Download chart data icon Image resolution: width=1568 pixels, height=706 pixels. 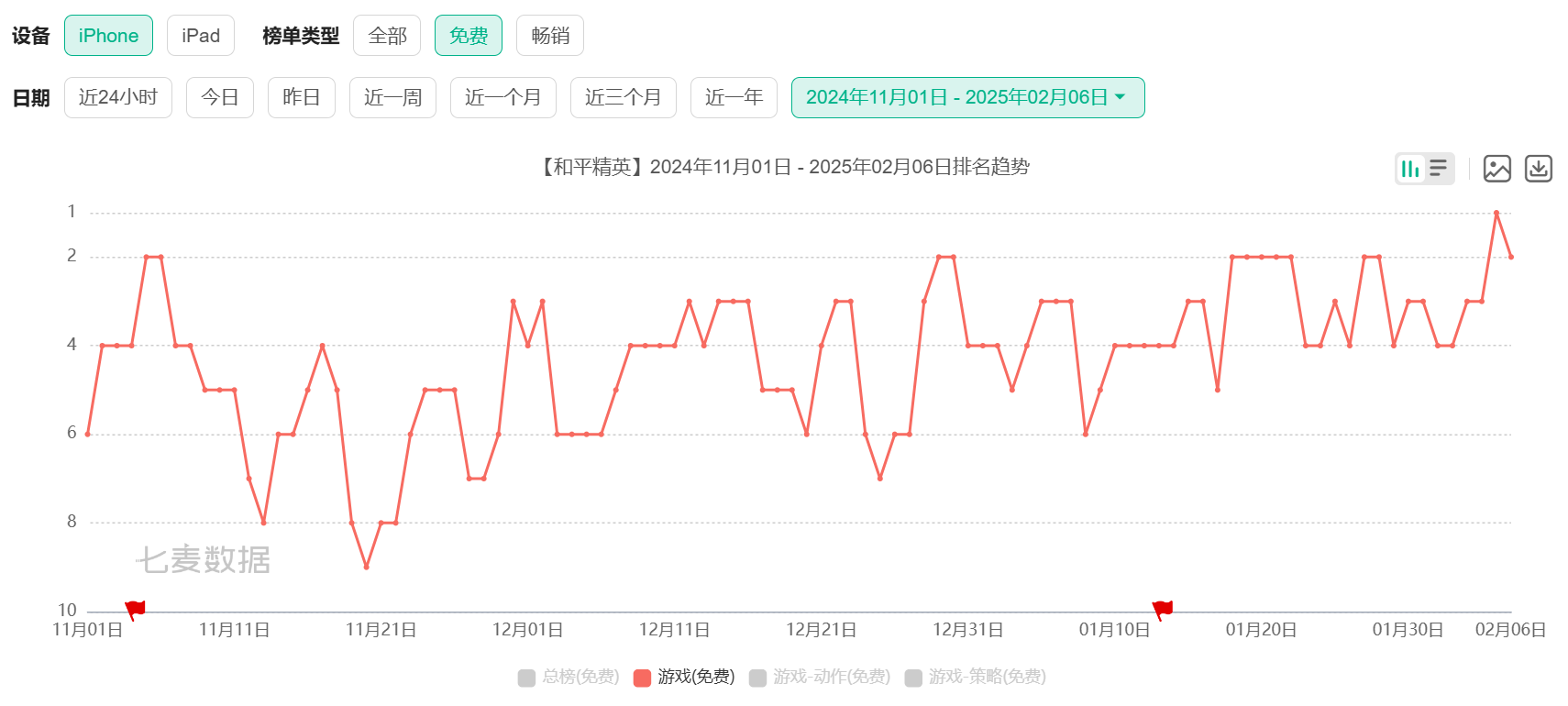(1539, 169)
